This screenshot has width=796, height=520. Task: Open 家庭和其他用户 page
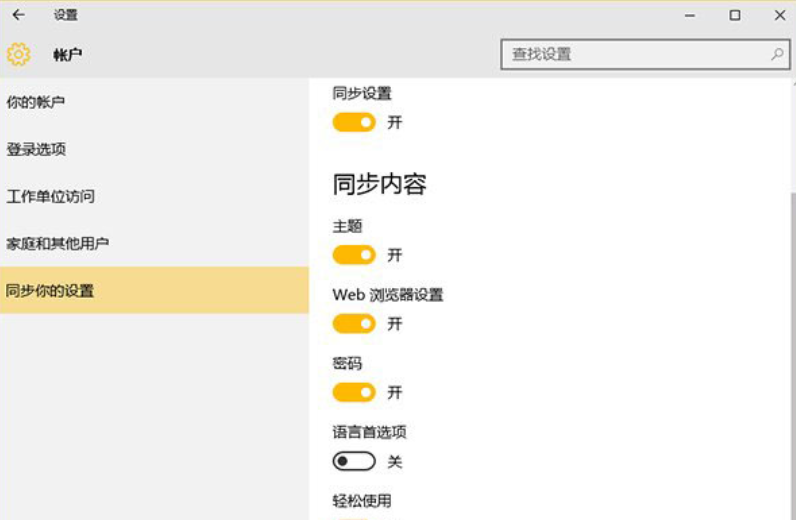58,243
